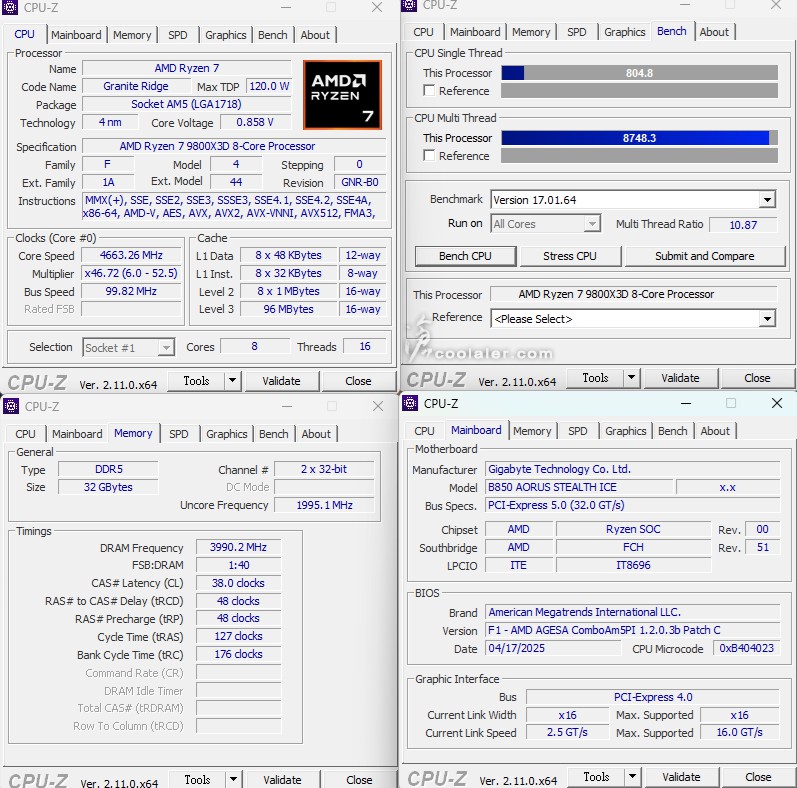Enable the Multi Thread Reference checkbox
Viewport: 797px width, 788px height.
pos(429,155)
